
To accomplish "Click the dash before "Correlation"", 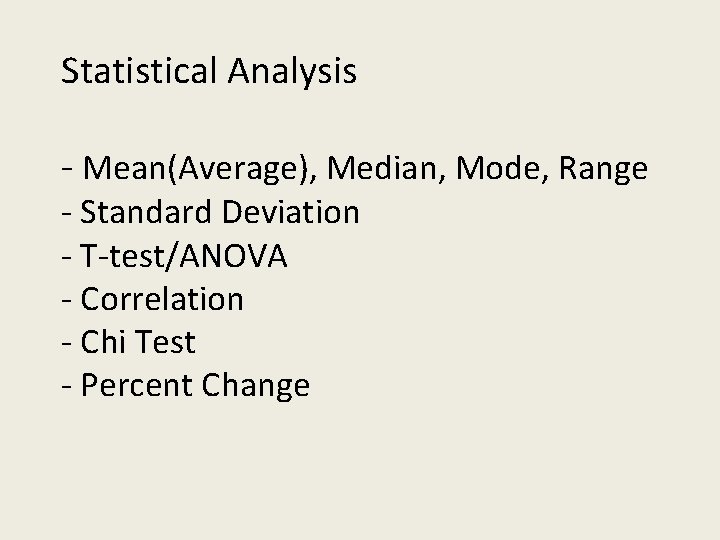I will [x=67, y=301].
